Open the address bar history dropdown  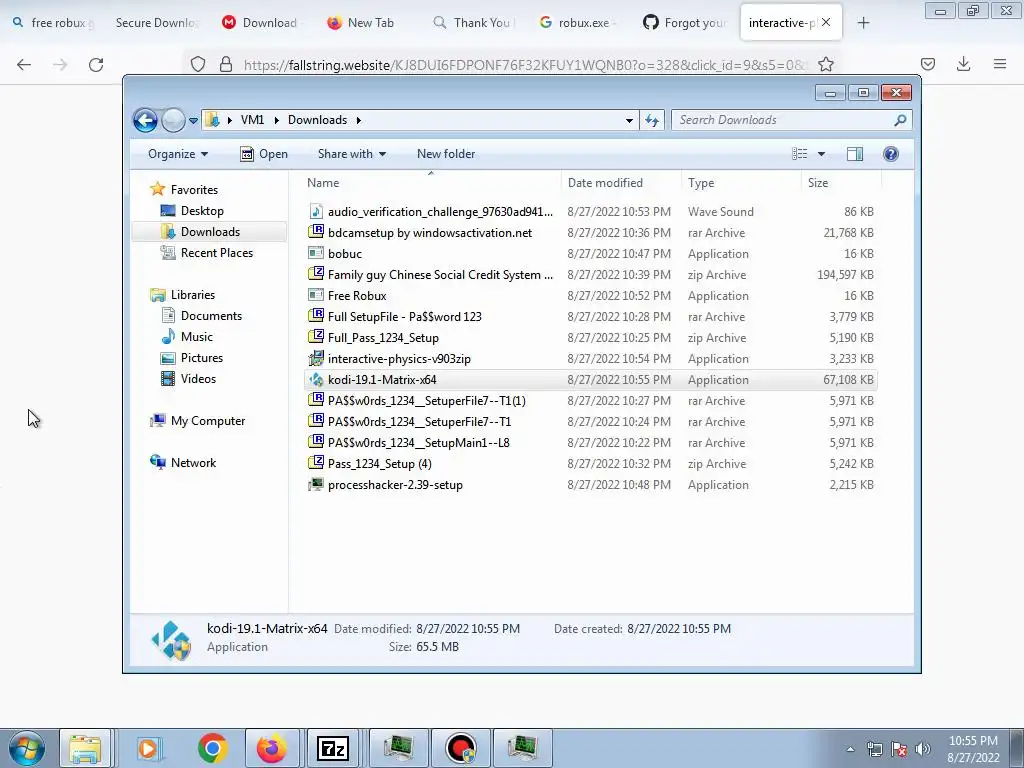[x=629, y=121]
